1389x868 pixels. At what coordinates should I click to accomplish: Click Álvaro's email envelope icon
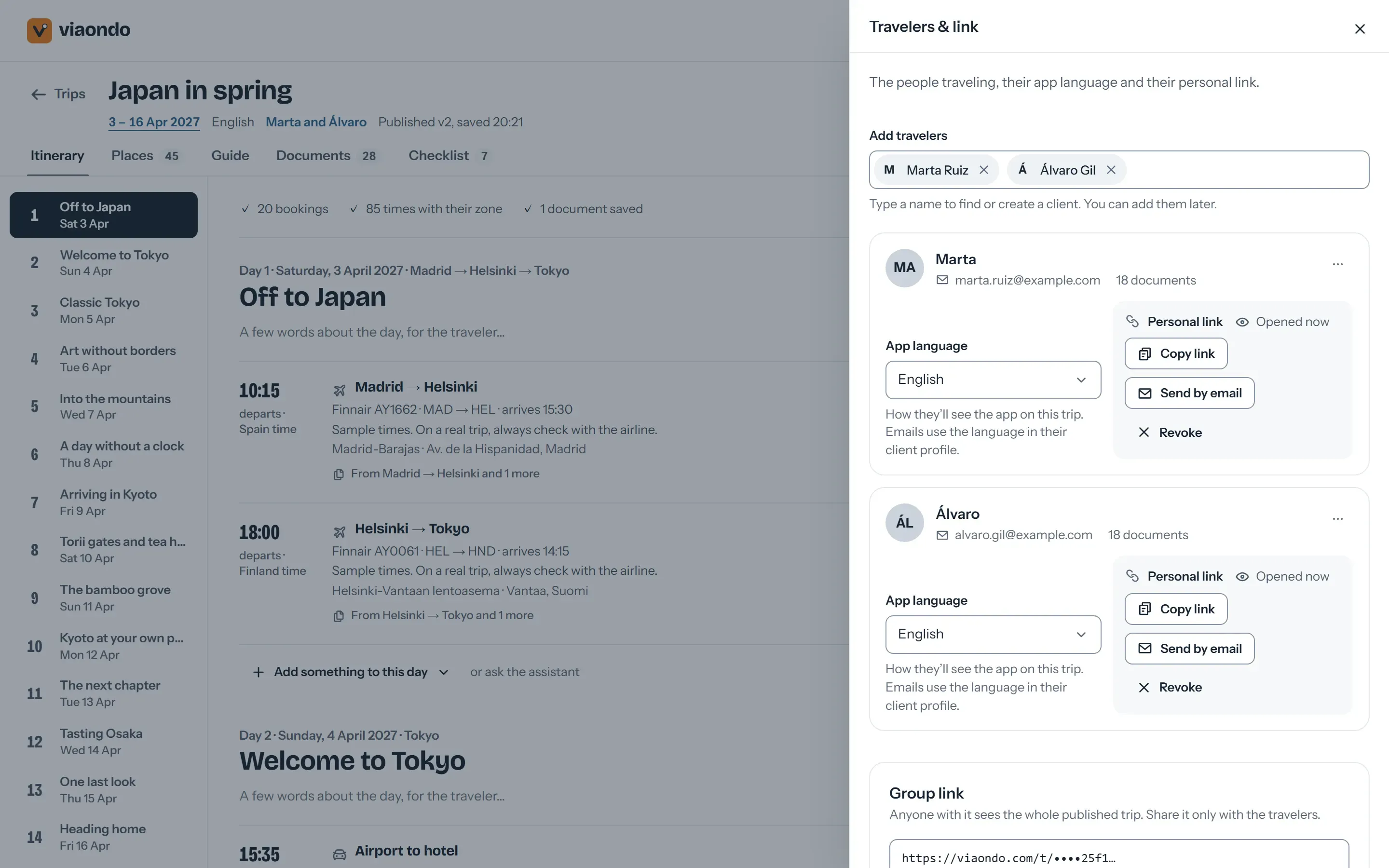click(942, 535)
